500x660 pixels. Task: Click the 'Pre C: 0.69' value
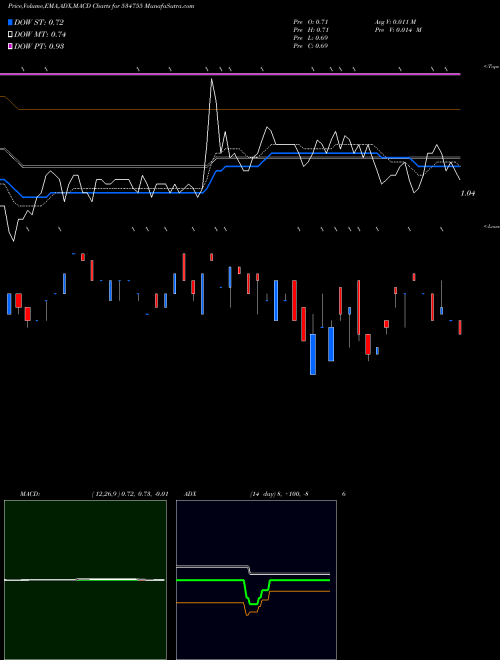[x=311, y=46]
